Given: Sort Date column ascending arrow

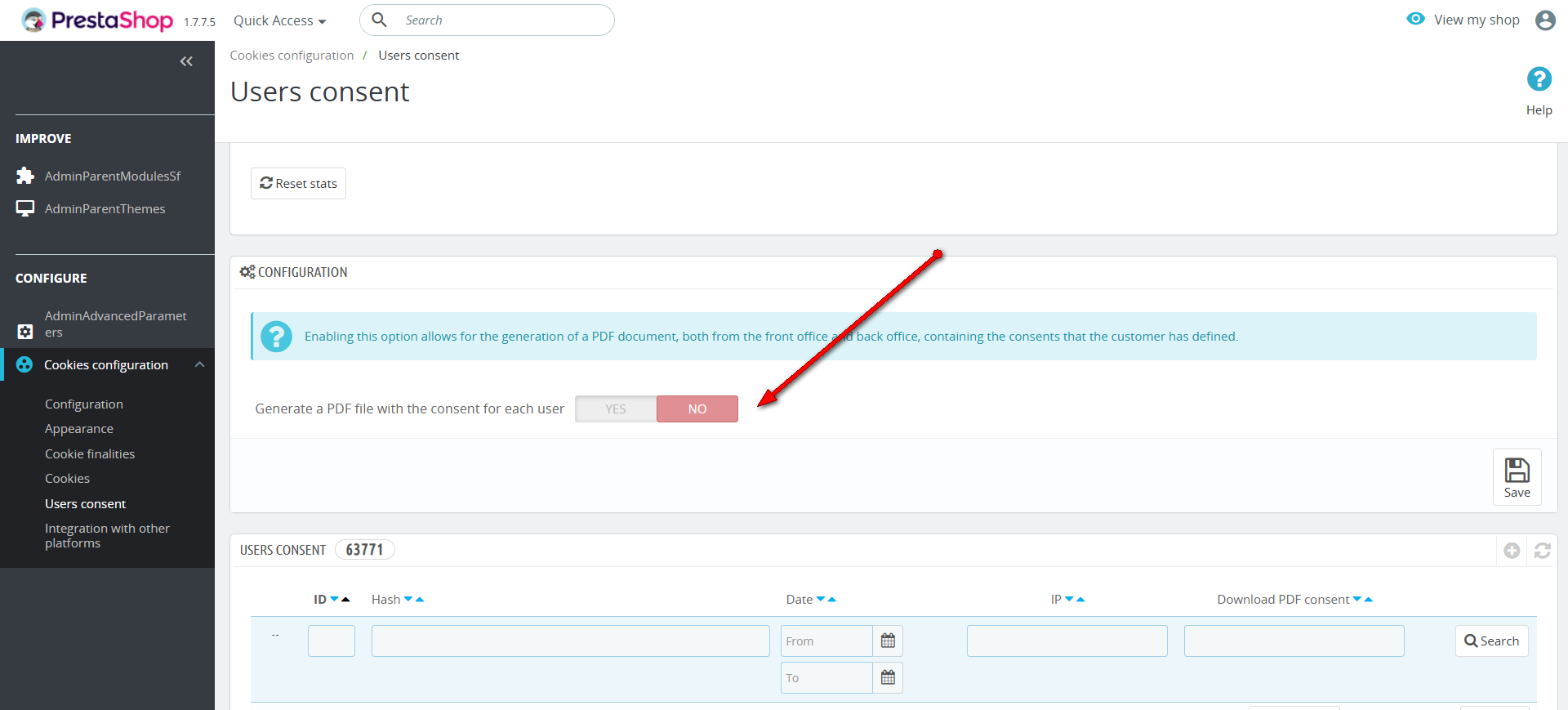Looking at the screenshot, I should click(832, 600).
